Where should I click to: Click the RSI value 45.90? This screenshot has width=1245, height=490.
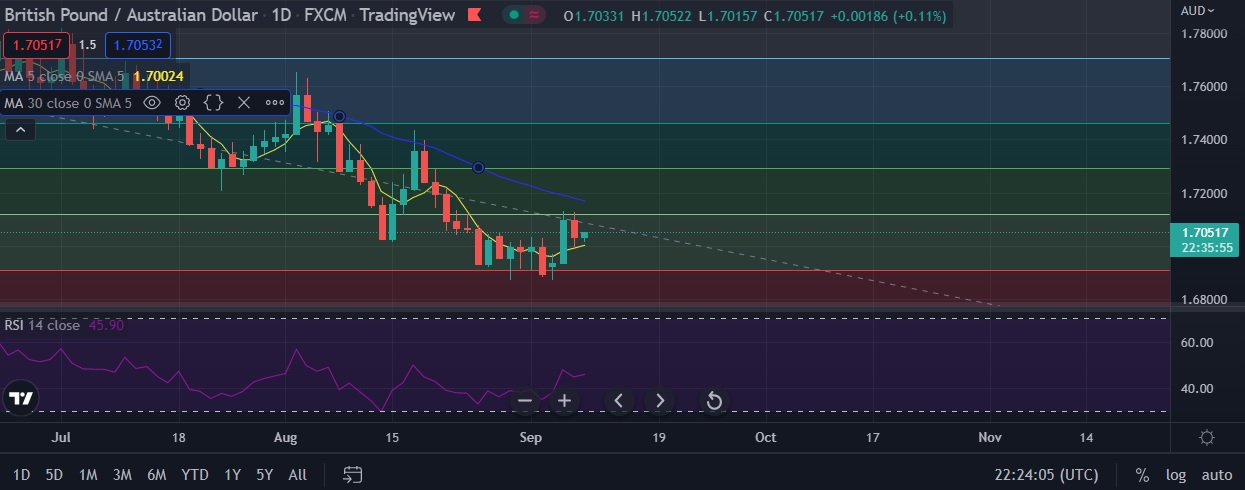106,325
